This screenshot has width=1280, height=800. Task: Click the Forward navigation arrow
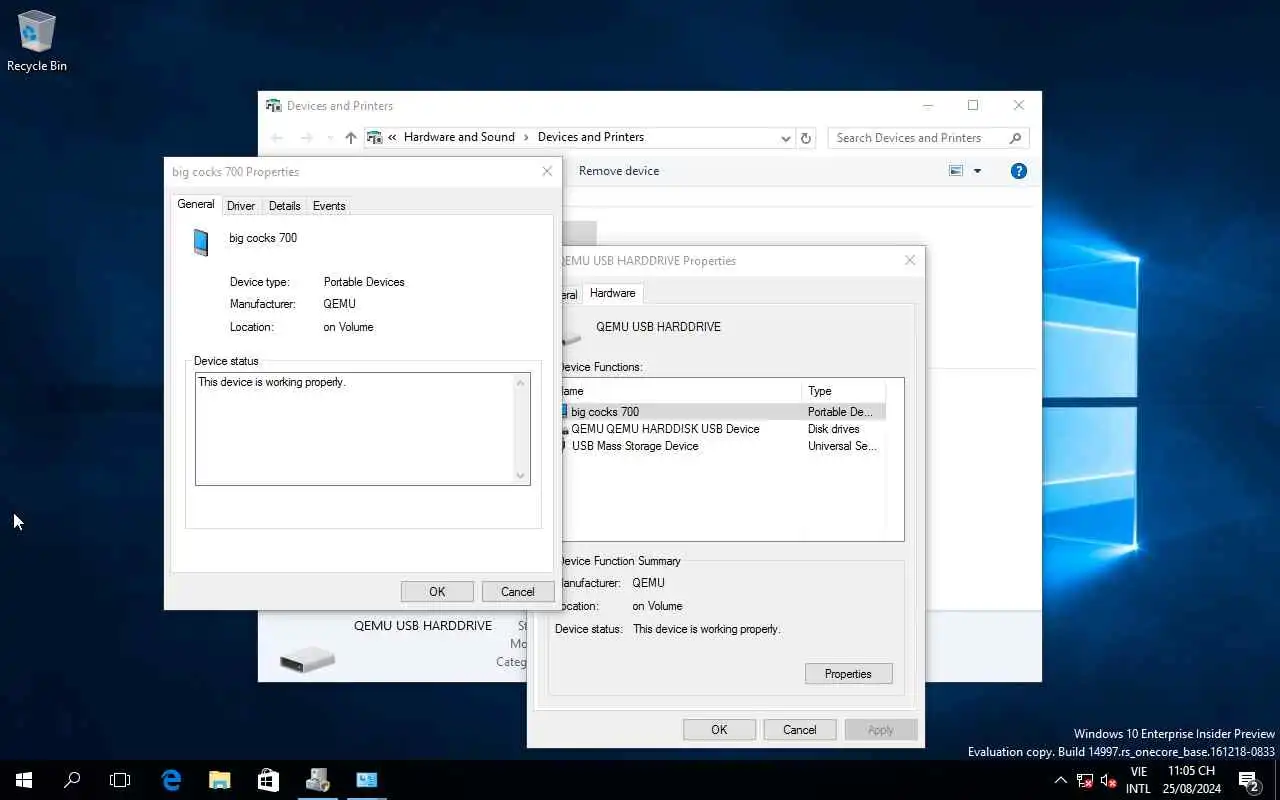point(307,138)
